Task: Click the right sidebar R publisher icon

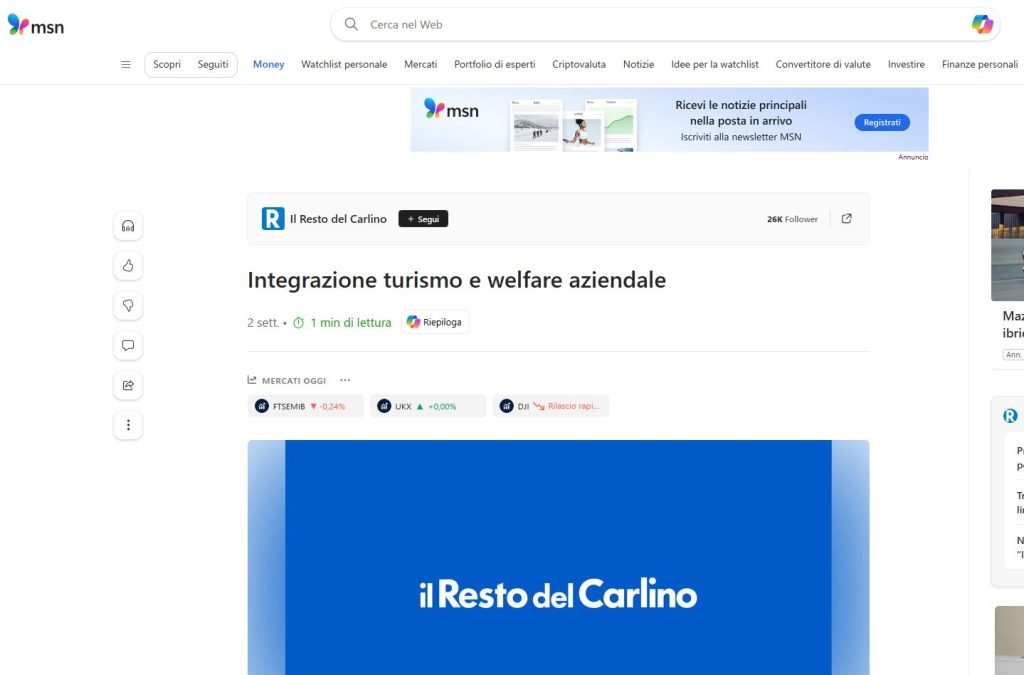Action: pos(1010,416)
